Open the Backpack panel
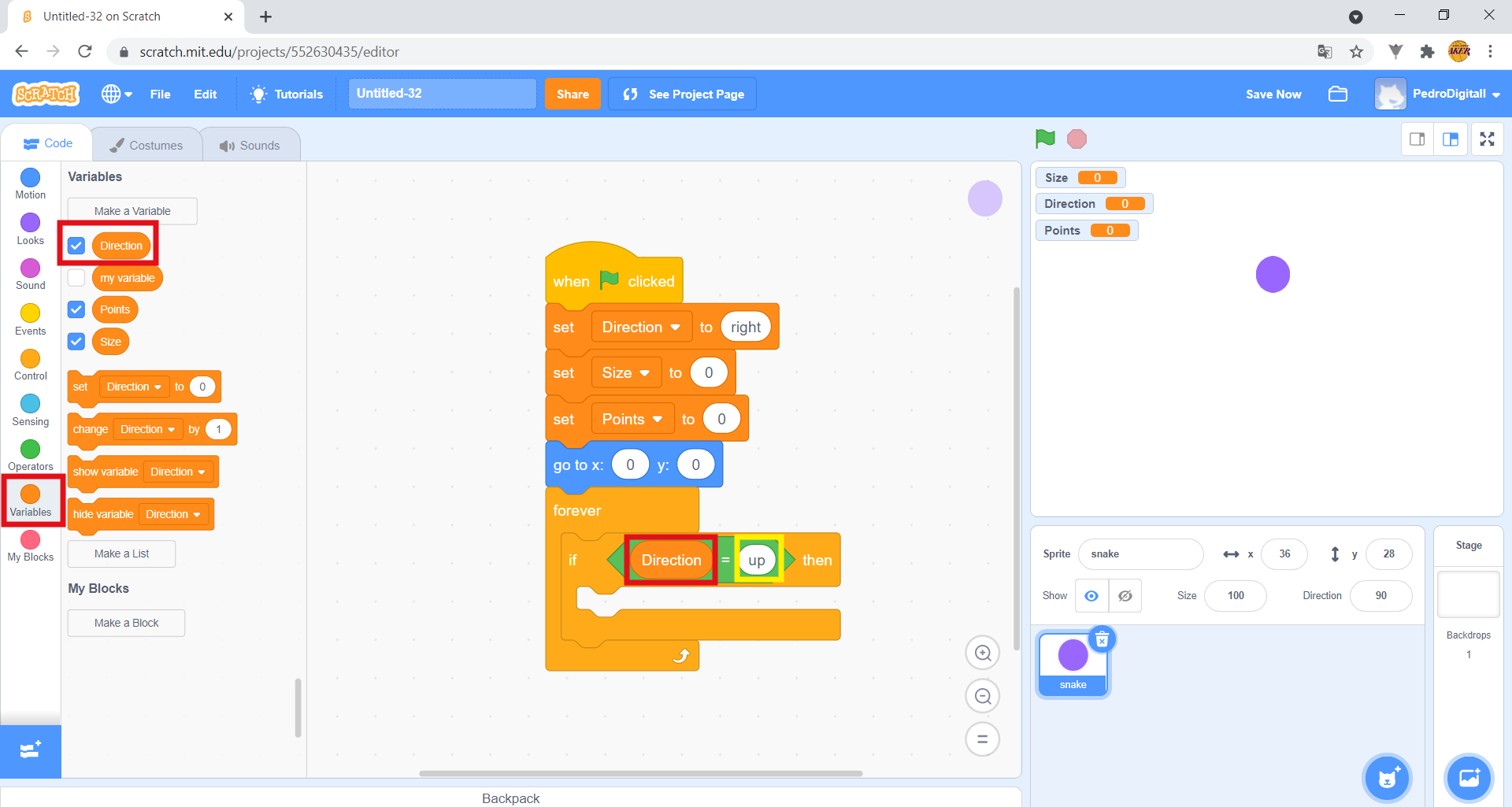This screenshot has width=1512, height=807. coord(510,798)
